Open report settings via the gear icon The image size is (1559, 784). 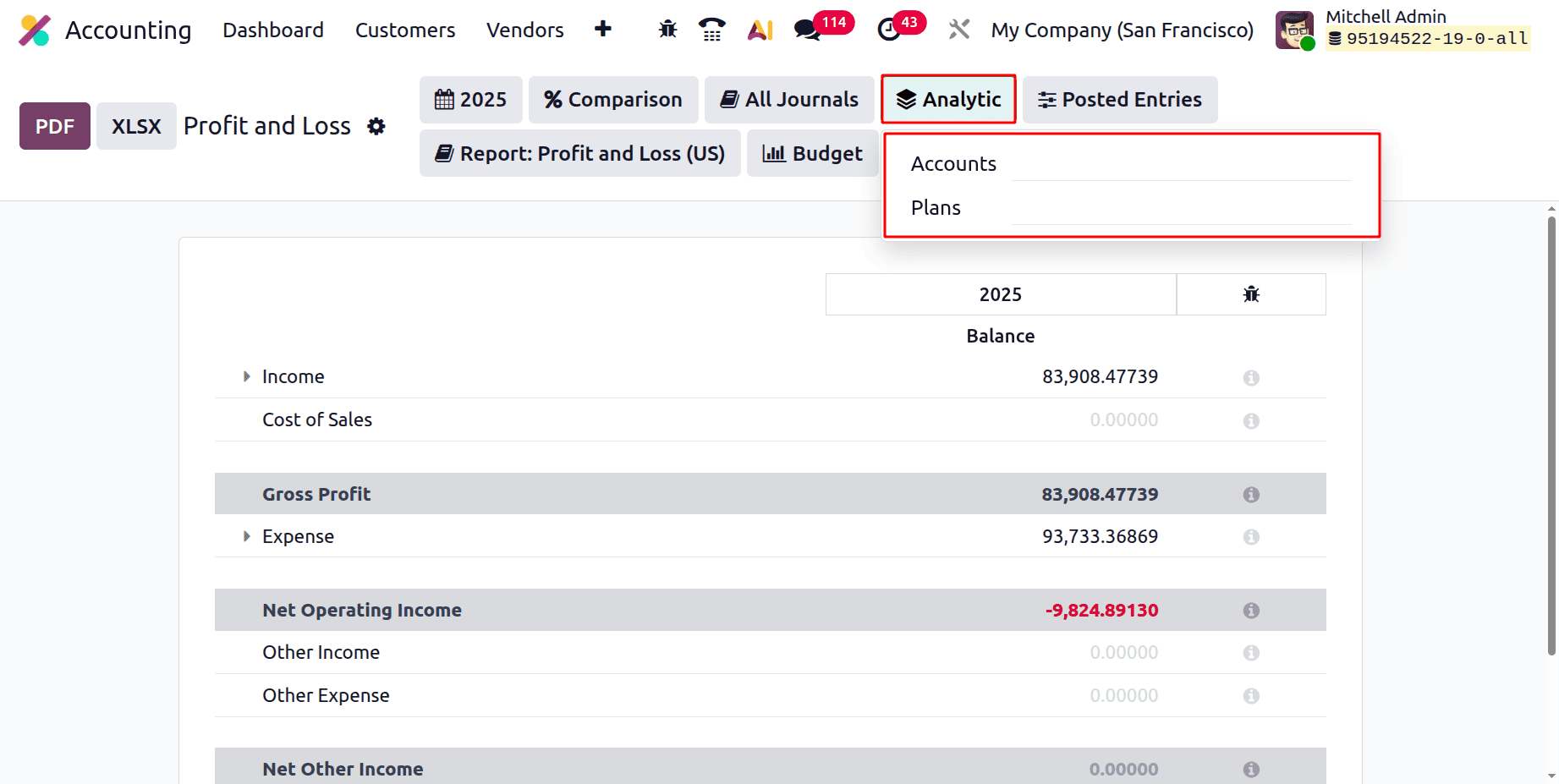376,126
